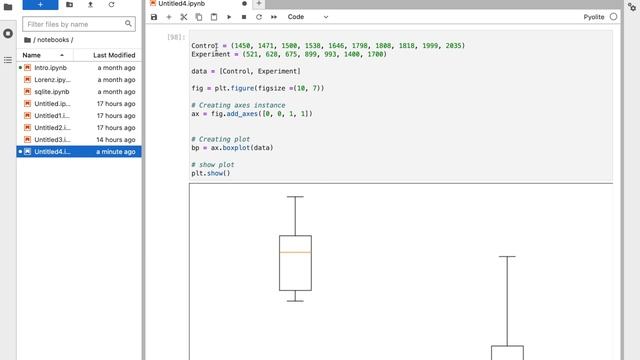The width and height of the screenshot is (640, 360).
Task: Open the table of contents sidebar icon
Action: [x=8, y=60]
